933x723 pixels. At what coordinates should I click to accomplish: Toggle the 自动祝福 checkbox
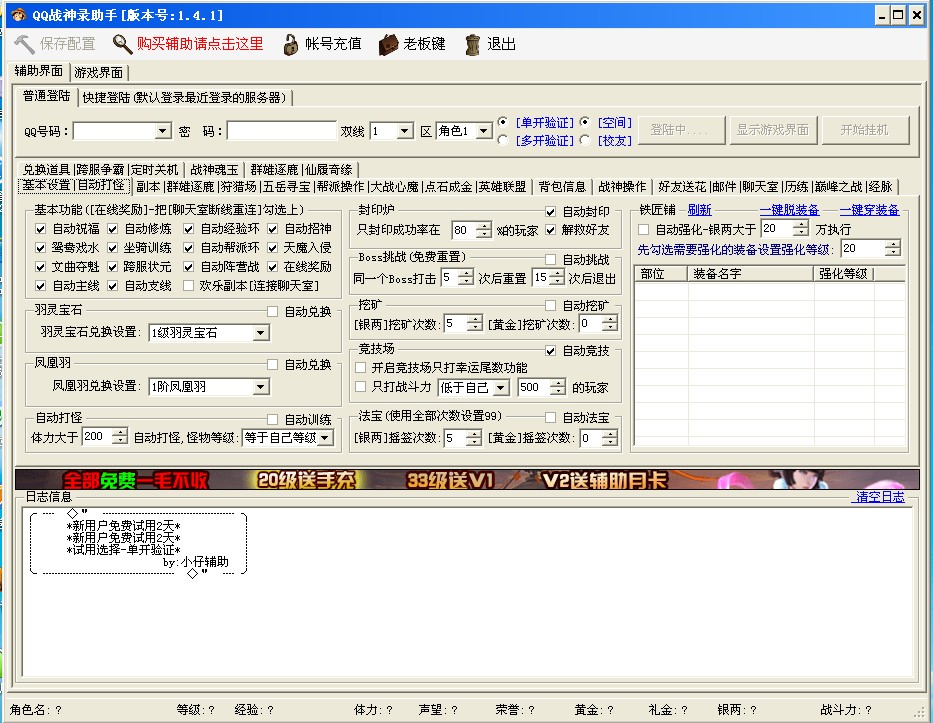(40, 229)
